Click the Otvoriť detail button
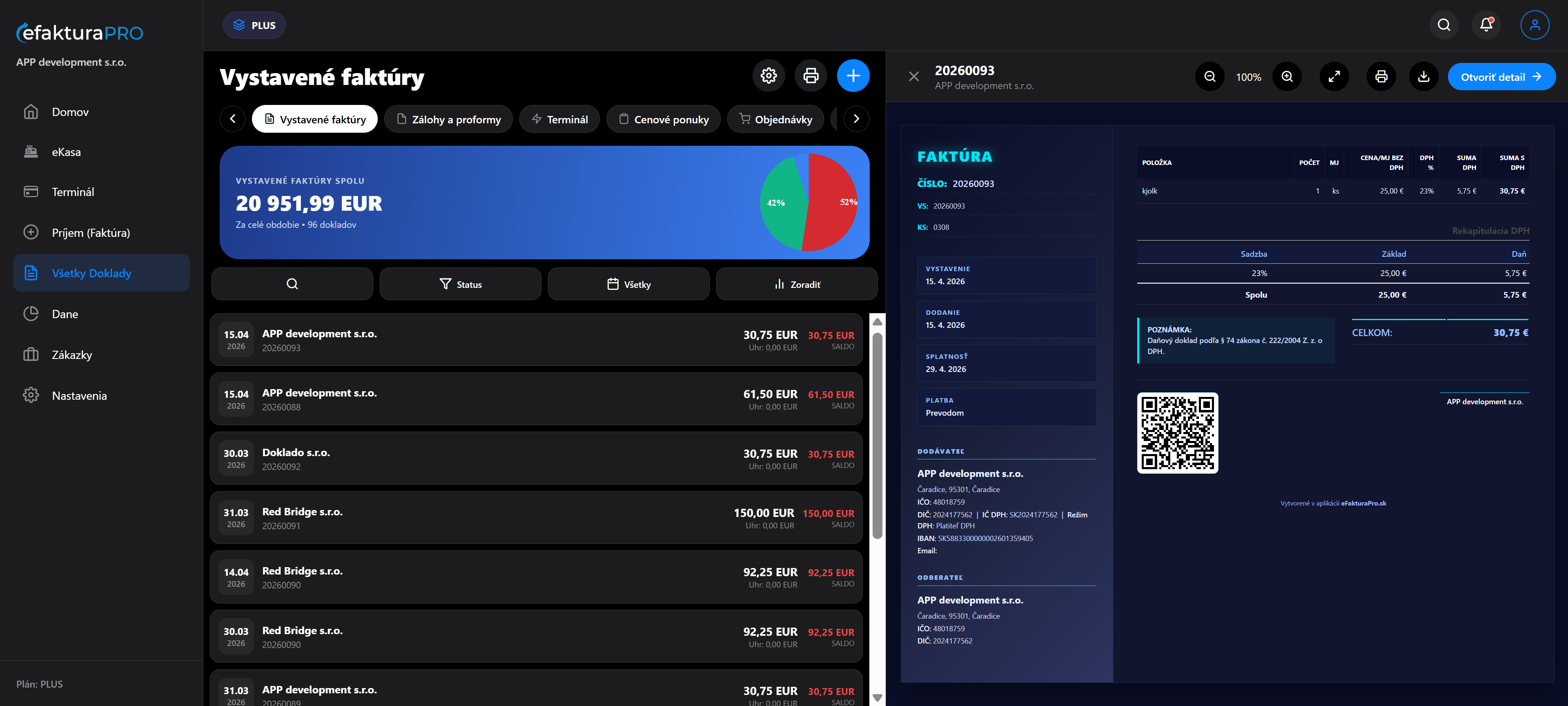 pyautogui.click(x=1501, y=77)
